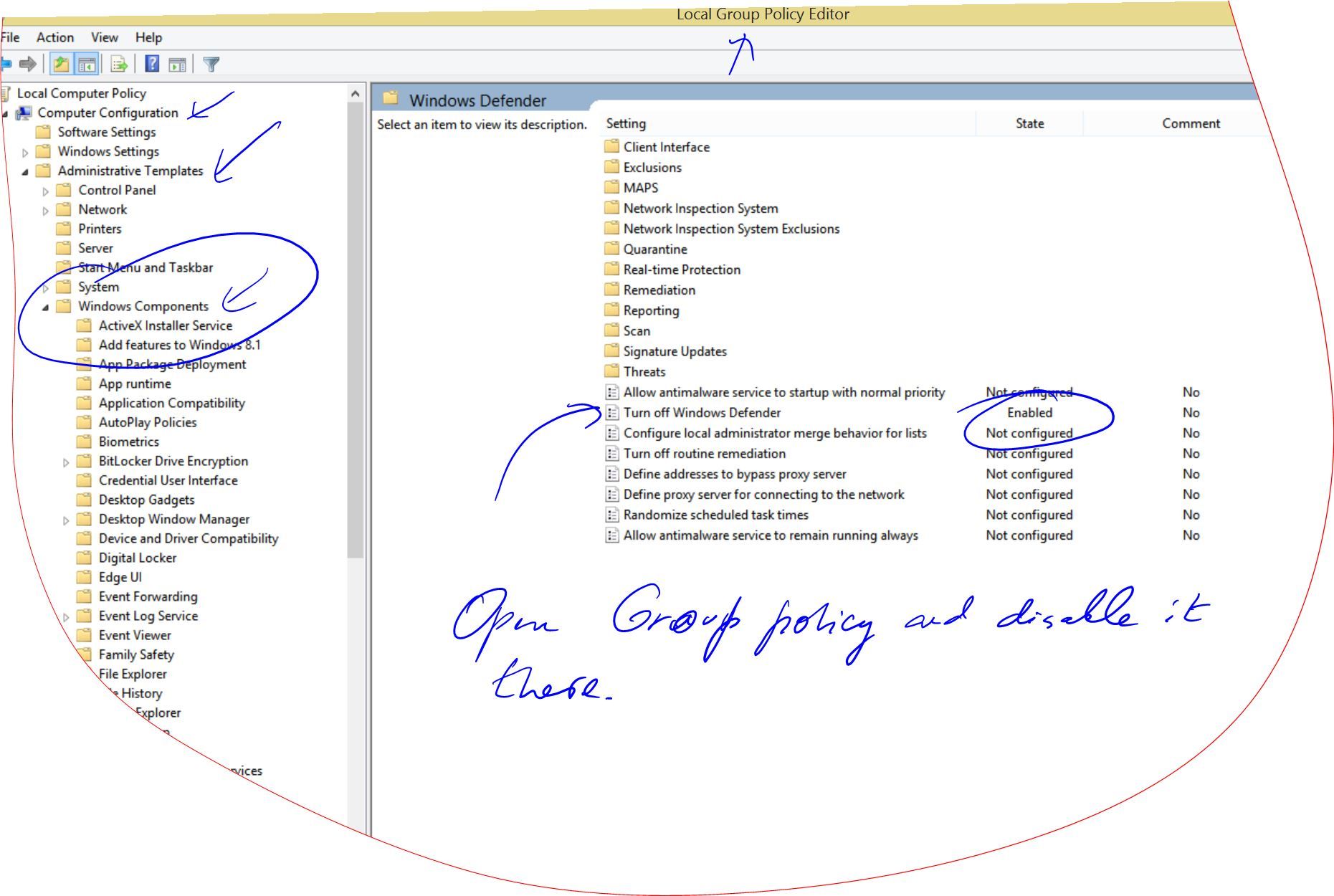The height and width of the screenshot is (896, 1334).
Task: Click the Export List toolbar icon
Action: tap(119, 65)
